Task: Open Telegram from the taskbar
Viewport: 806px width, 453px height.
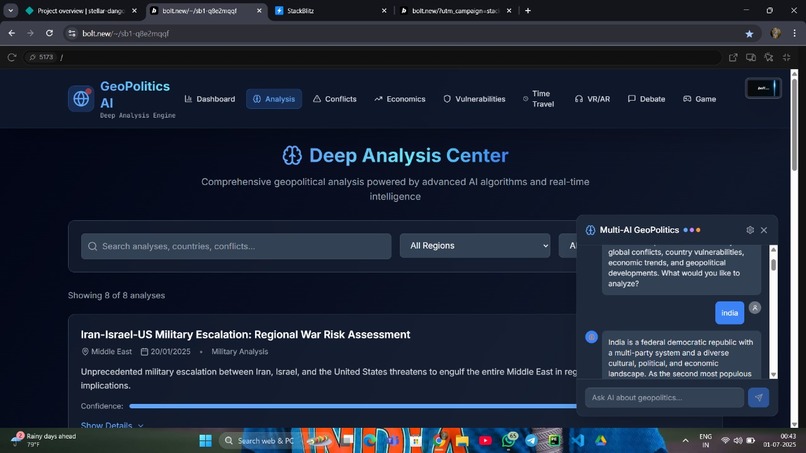Action: pos(531,441)
